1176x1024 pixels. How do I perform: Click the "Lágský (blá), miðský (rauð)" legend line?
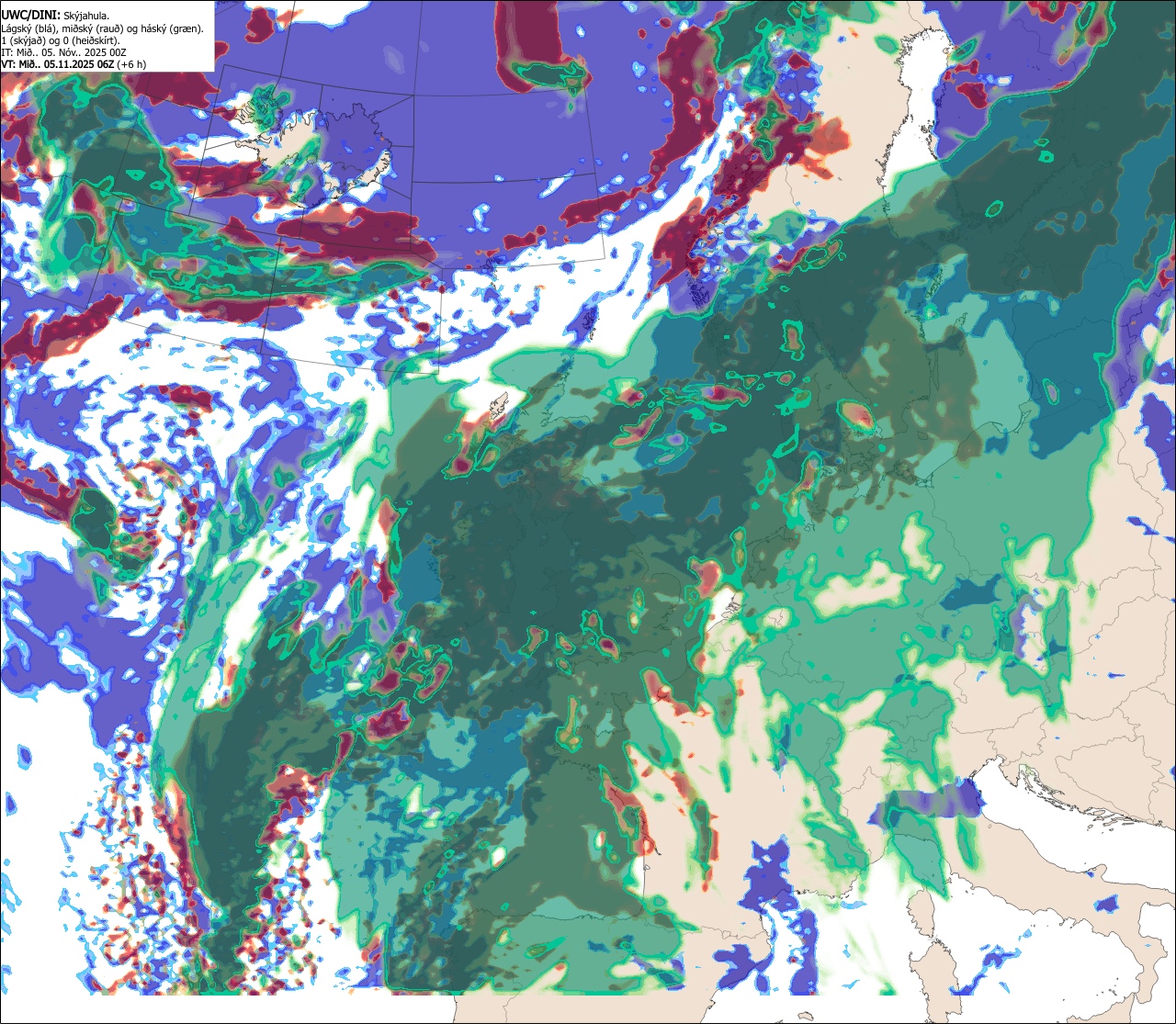coord(102,28)
